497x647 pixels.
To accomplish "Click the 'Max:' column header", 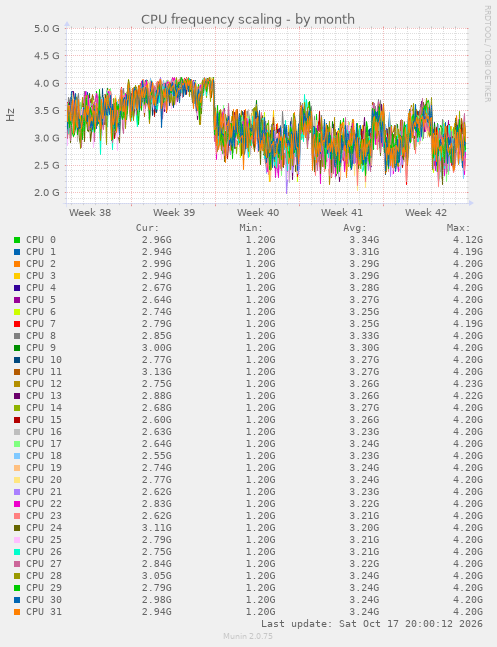I will pos(458,228).
